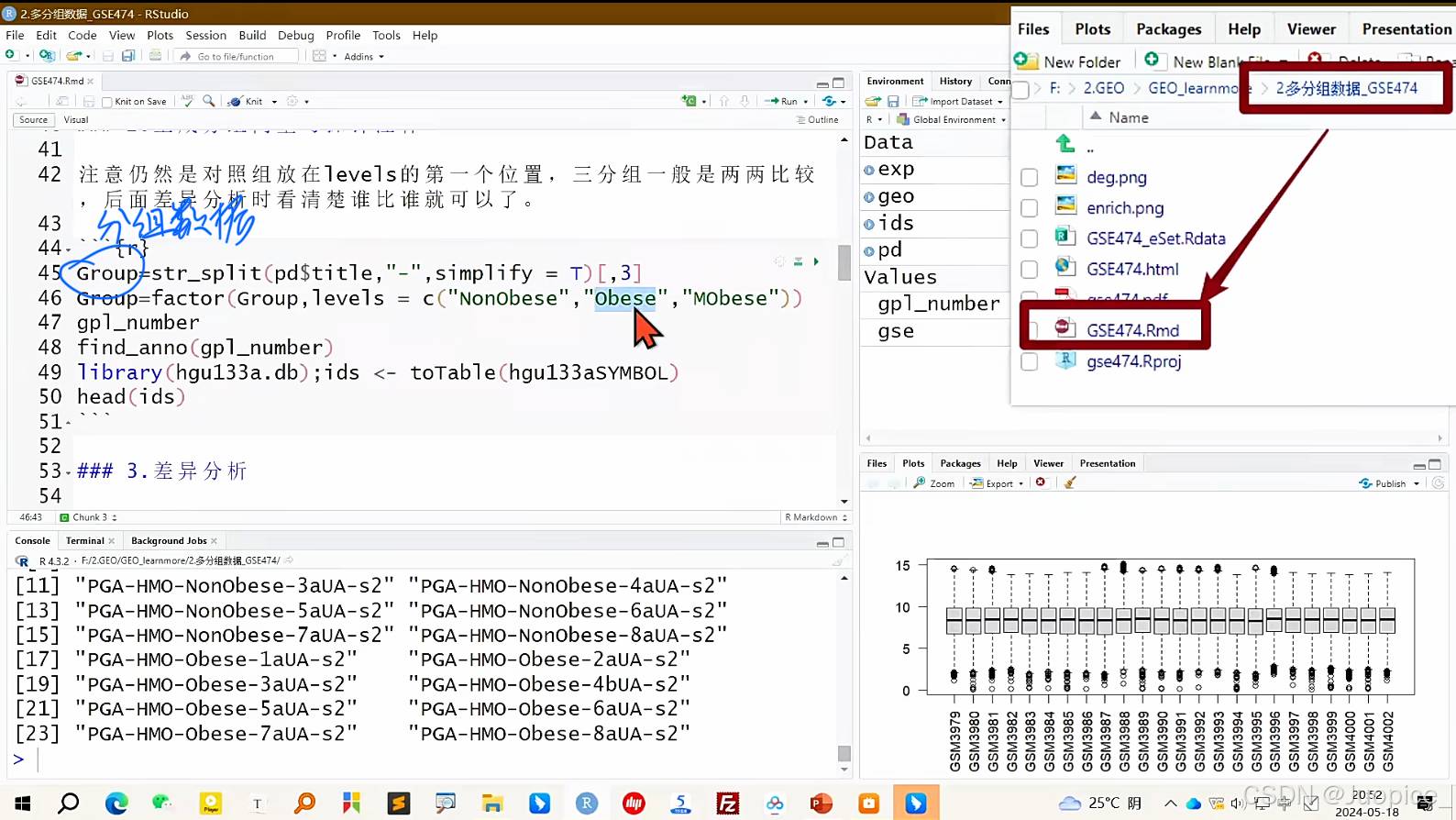Expand the exp data object
The width and height of the screenshot is (1456, 820).
868,170
